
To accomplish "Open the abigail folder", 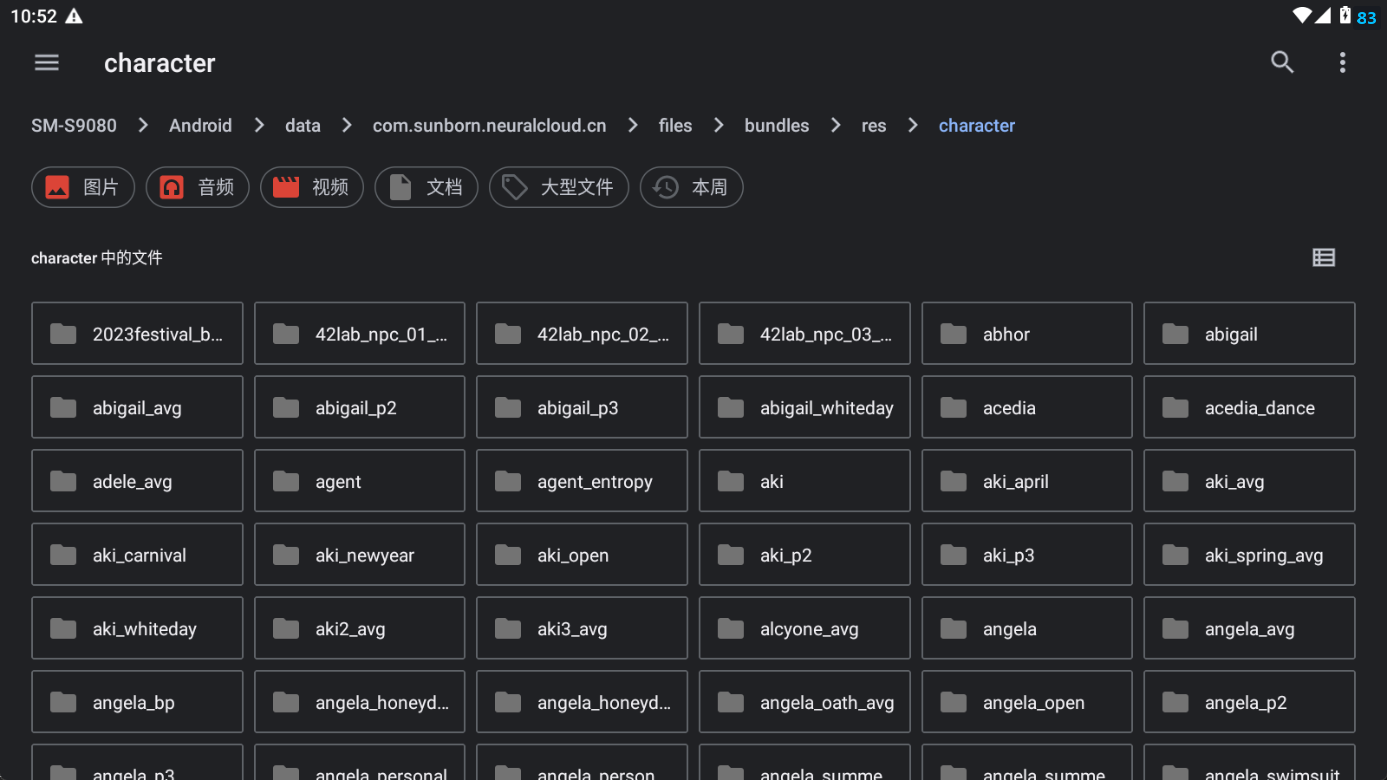I will [x=1249, y=334].
